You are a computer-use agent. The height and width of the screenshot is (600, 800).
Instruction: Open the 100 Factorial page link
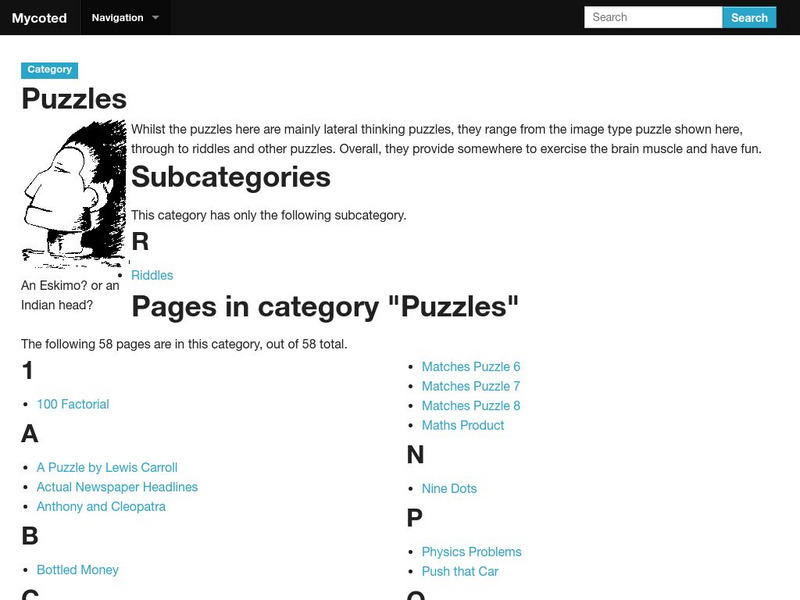point(73,404)
